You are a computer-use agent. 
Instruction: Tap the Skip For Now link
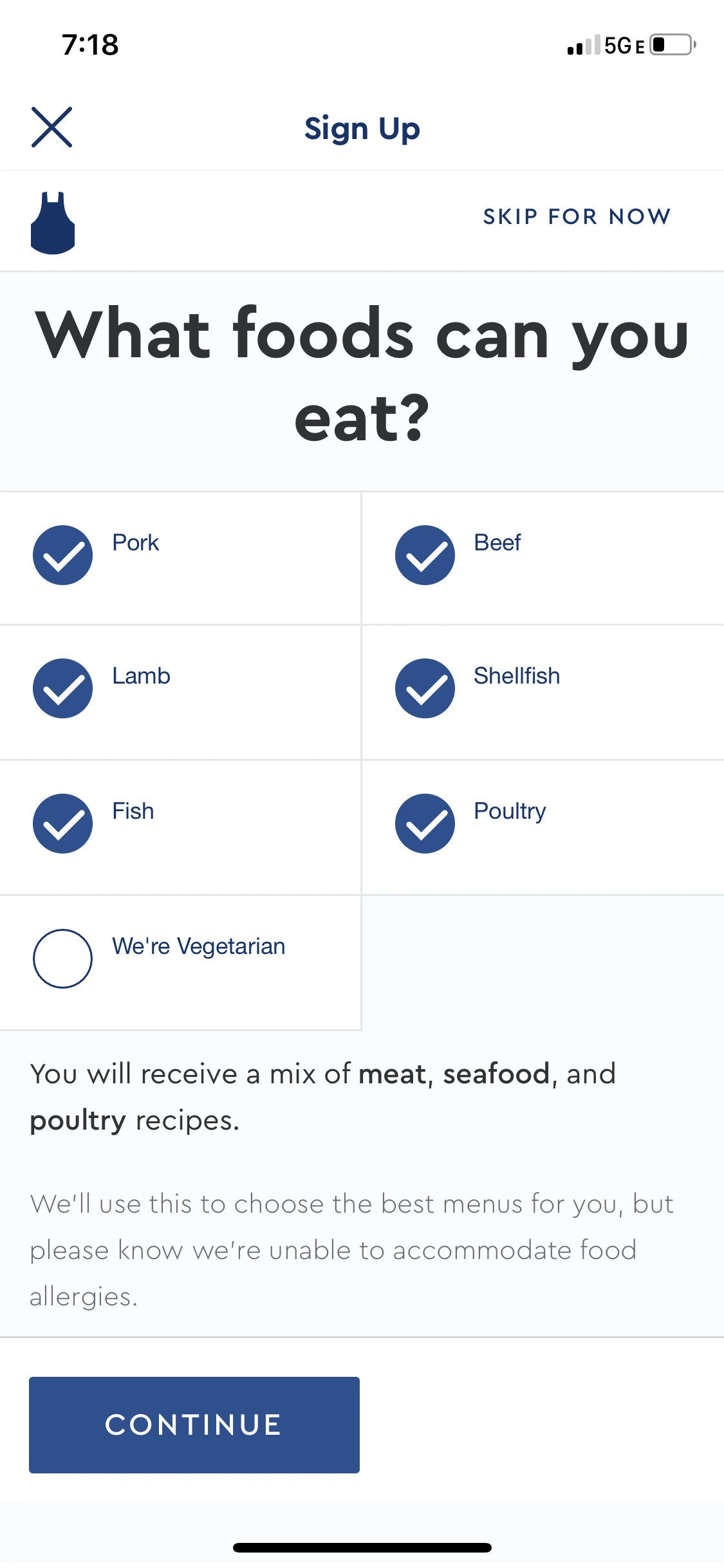point(577,216)
